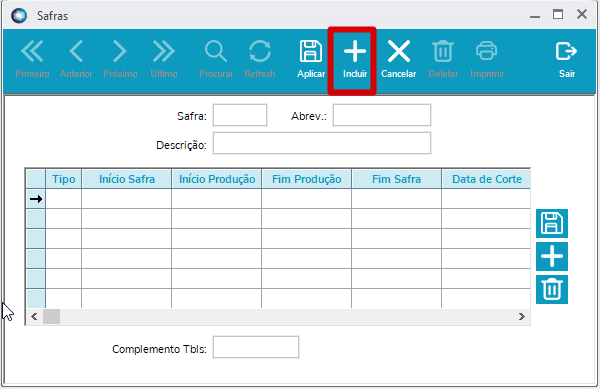Click the grid scrollbar left arrow
This screenshot has width=600, height=389.
coord(34,317)
